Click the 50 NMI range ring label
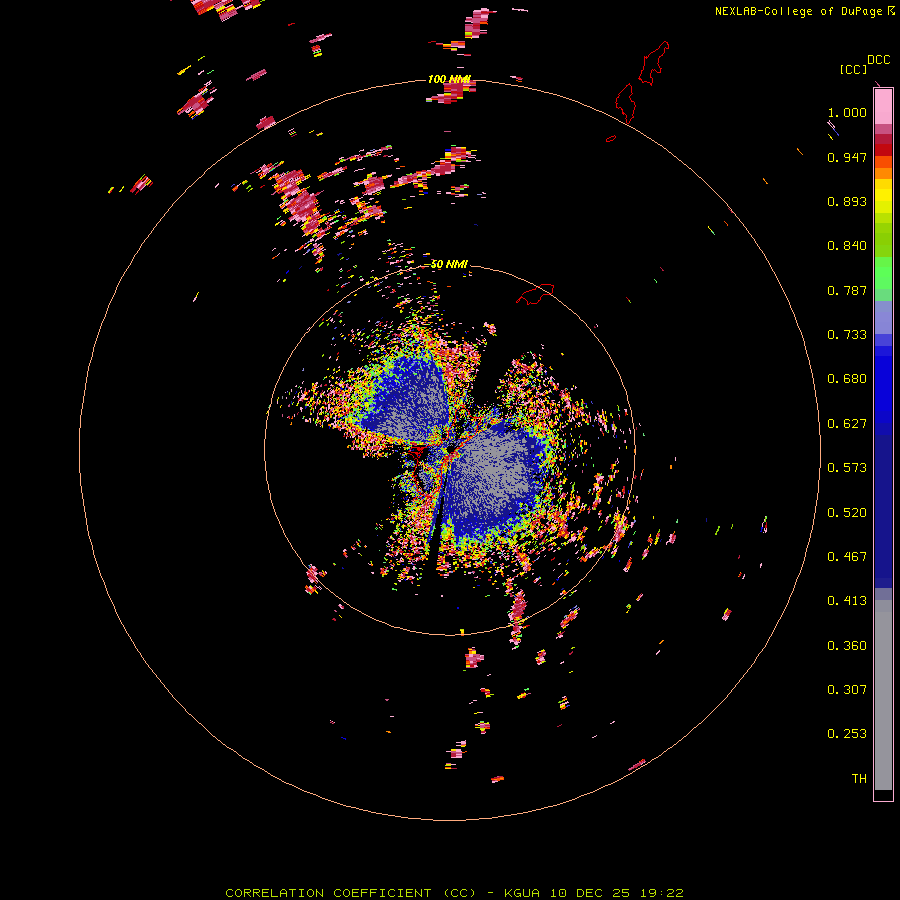Viewport: 900px width, 900px height. 449,265
